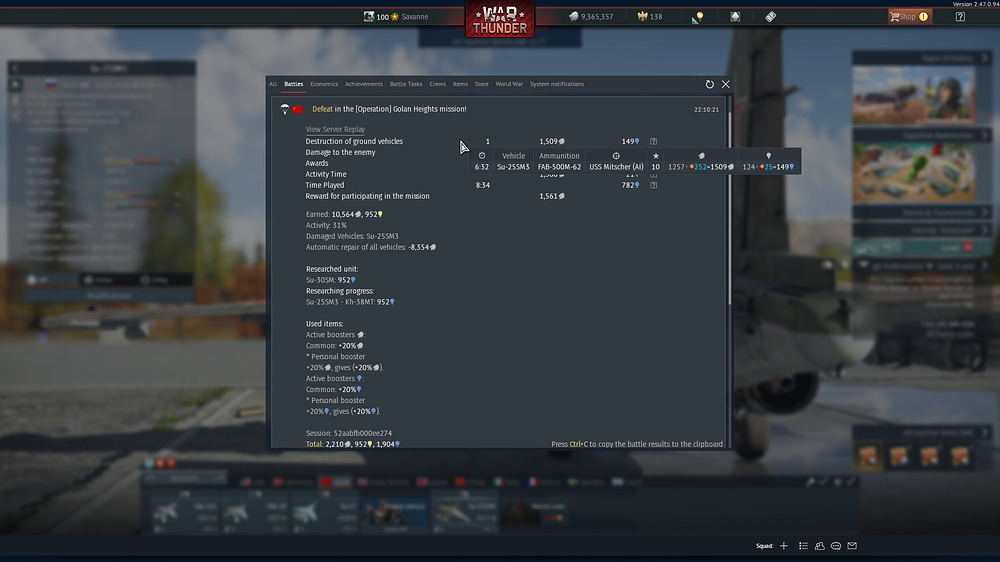Click the Total earnings line
Viewport: 1000px width, 562px height.
[x=353, y=444]
